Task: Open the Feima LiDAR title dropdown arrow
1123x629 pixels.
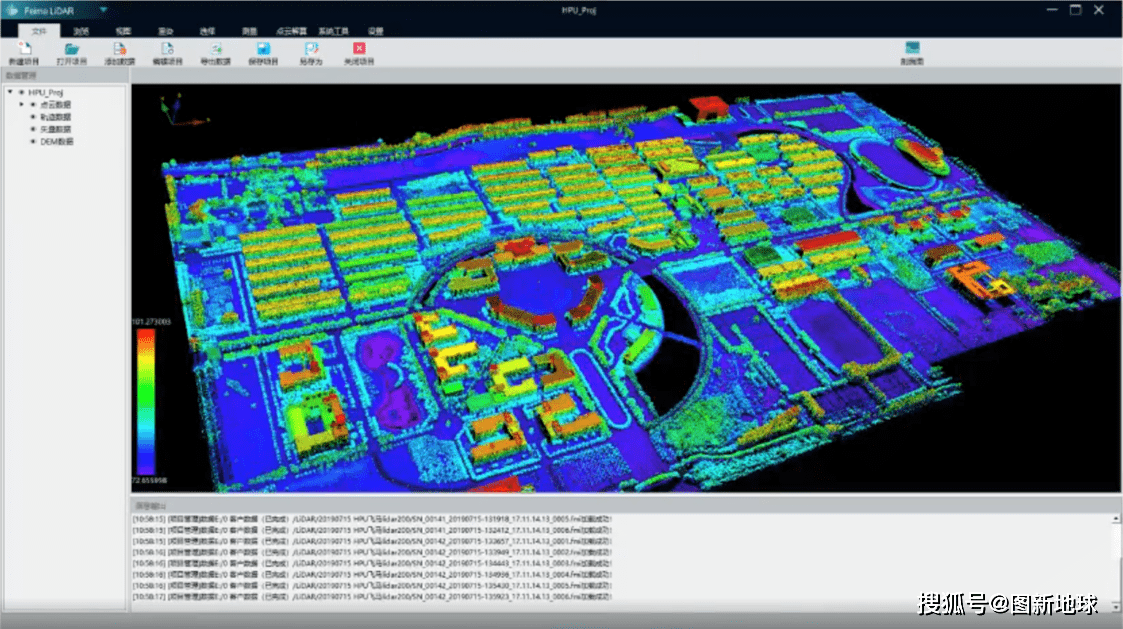Action: (103, 10)
